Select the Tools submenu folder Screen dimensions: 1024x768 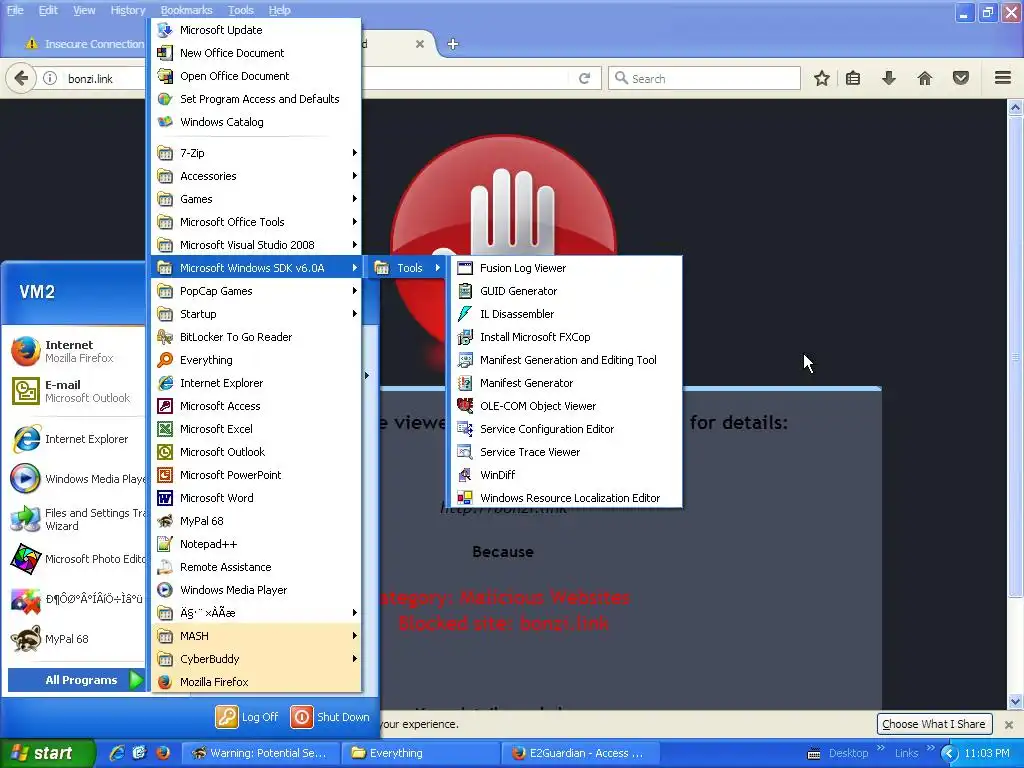(408, 268)
